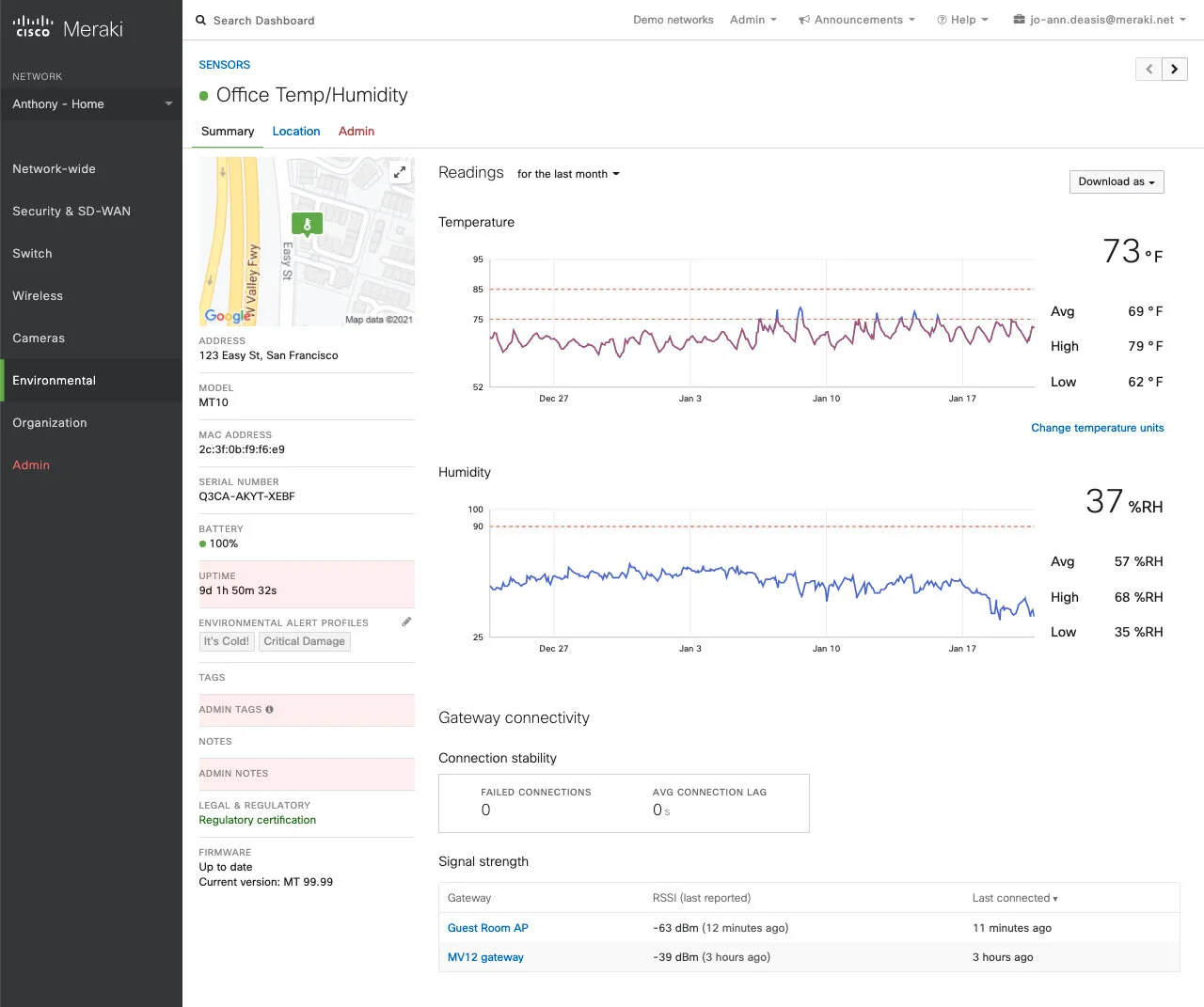The height and width of the screenshot is (1007, 1204).
Task: Click Change temperature units link
Action: (x=1098, y=428)
